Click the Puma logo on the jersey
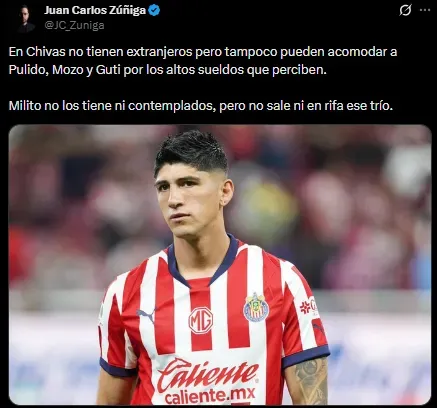This screenshot has width=437, height=408. pos(147,315)
